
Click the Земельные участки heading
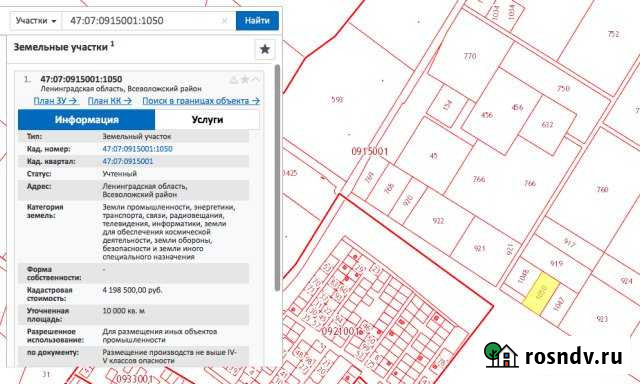pos(60,47)
